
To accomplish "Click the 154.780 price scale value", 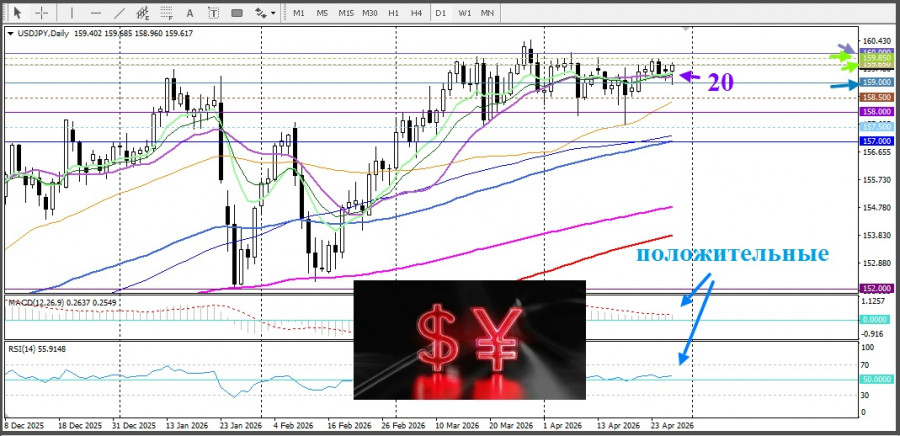I will click(x=876, y=208).
